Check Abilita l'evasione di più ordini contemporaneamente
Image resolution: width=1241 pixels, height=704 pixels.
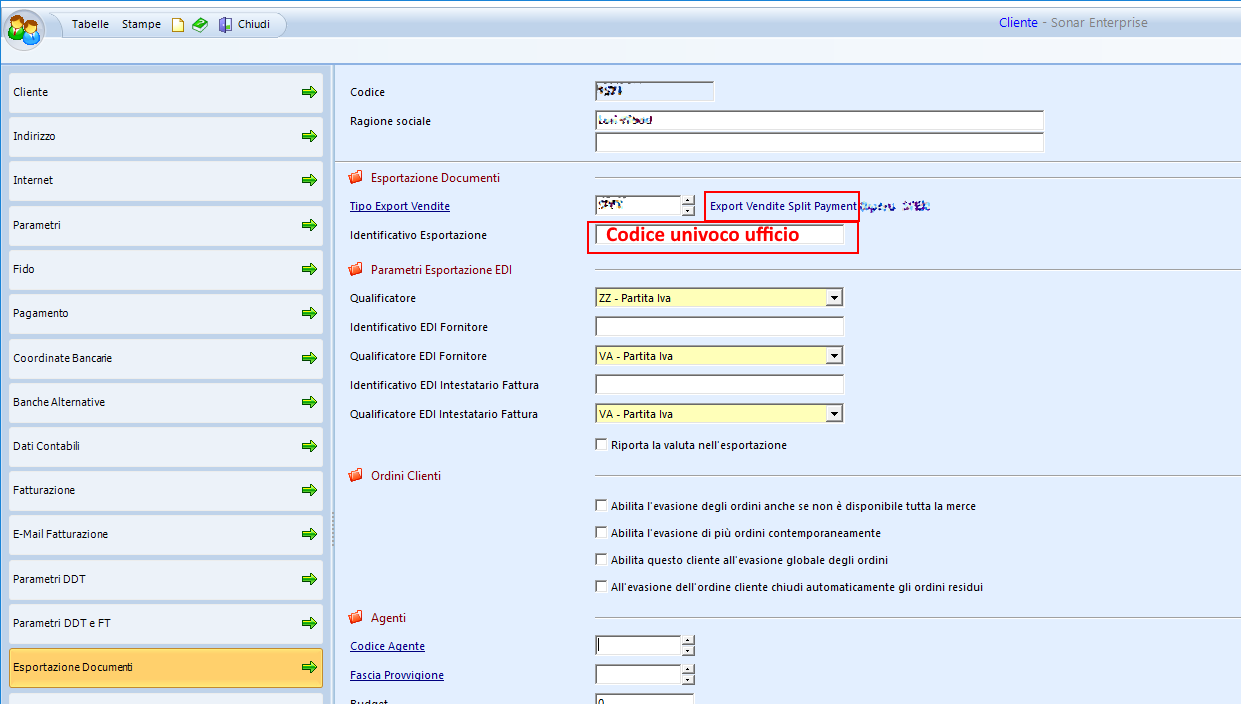tap(601, 533)
